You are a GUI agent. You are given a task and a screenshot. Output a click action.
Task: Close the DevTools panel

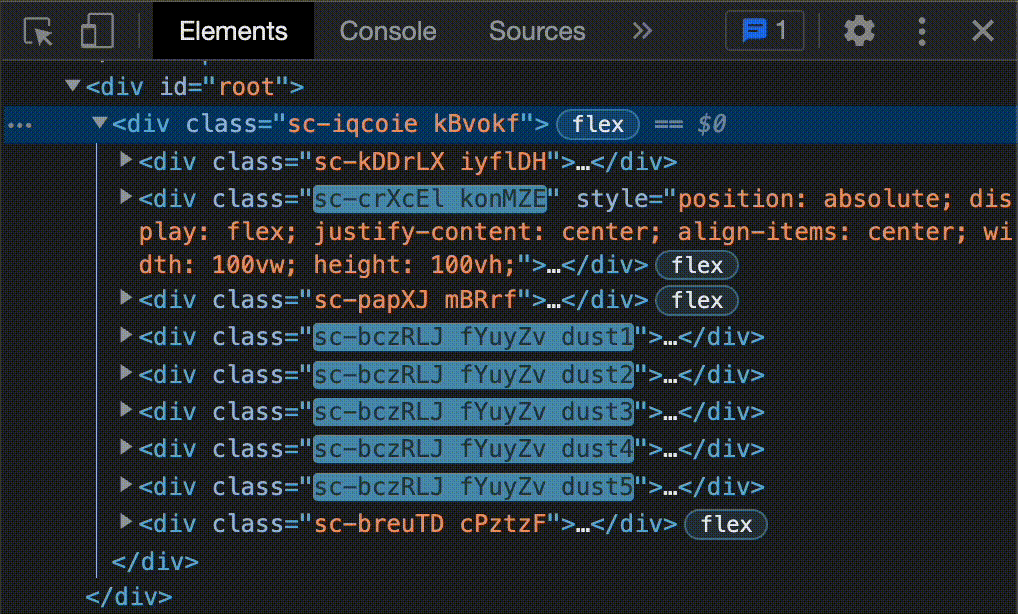[x=983, y=31]
